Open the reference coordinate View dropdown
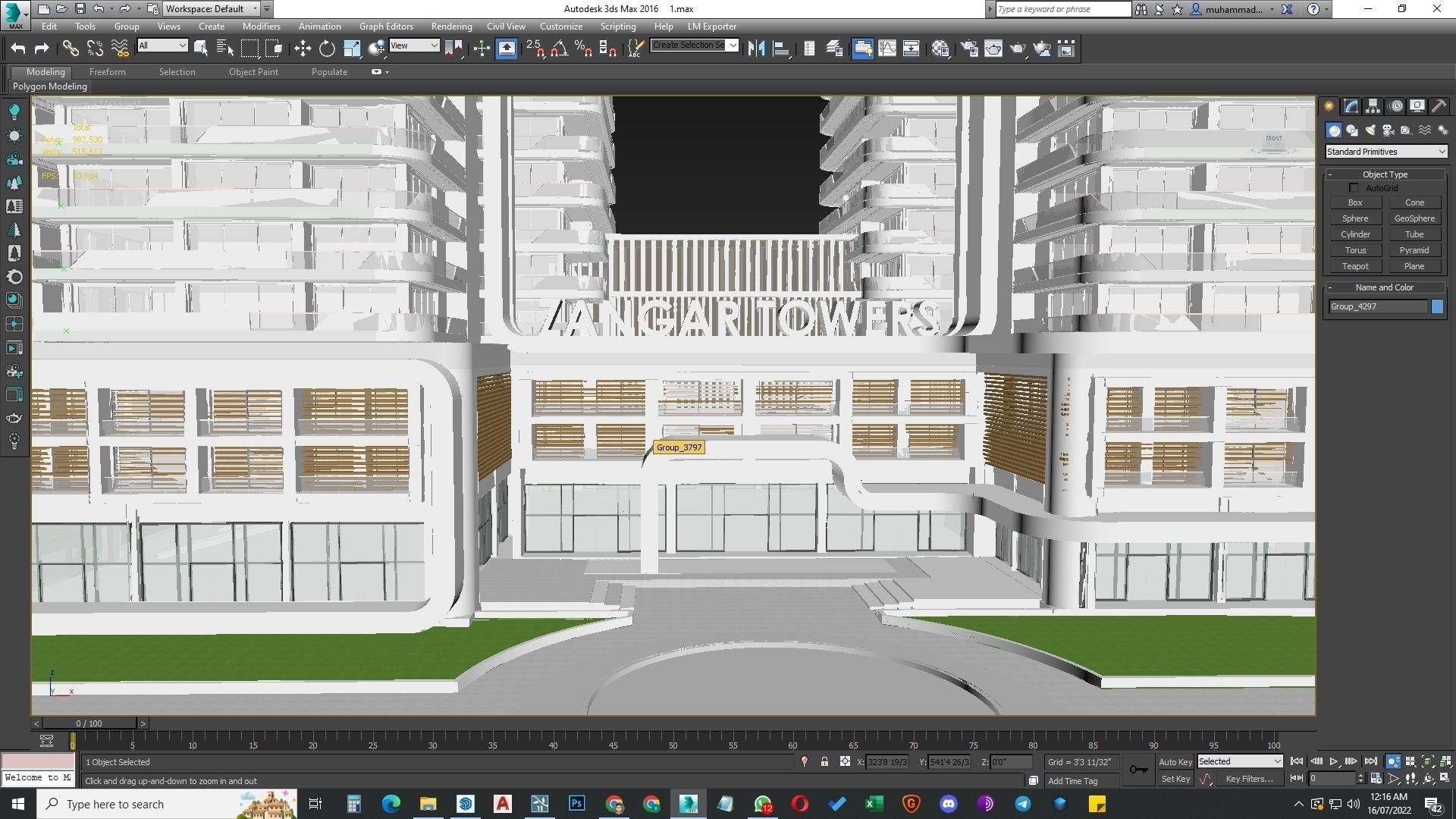The height and width of the screenshot is (819, 1456). (x=414, y=45)
